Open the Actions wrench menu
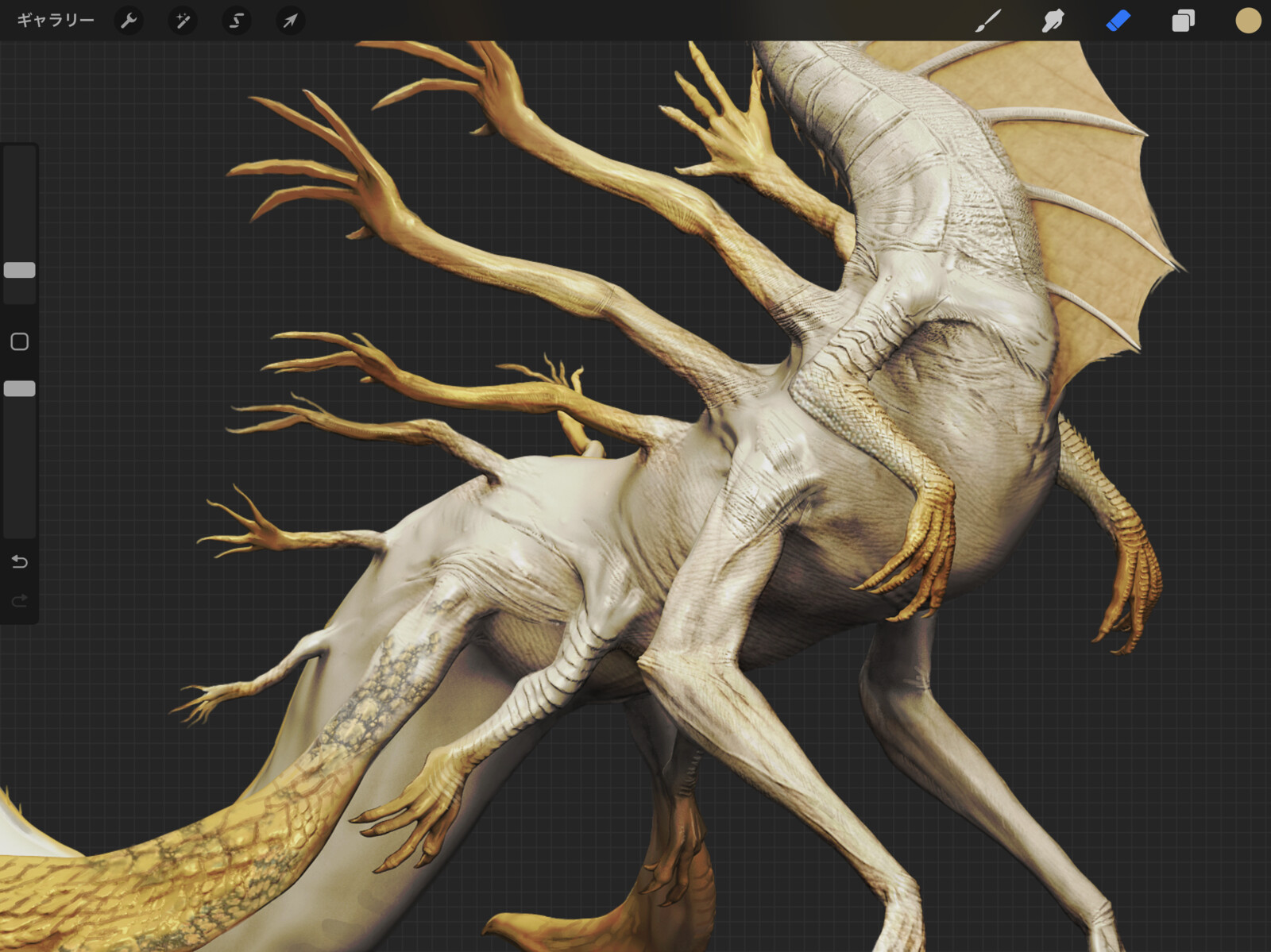Screen dimensions: 1271x952 point(129,21)
